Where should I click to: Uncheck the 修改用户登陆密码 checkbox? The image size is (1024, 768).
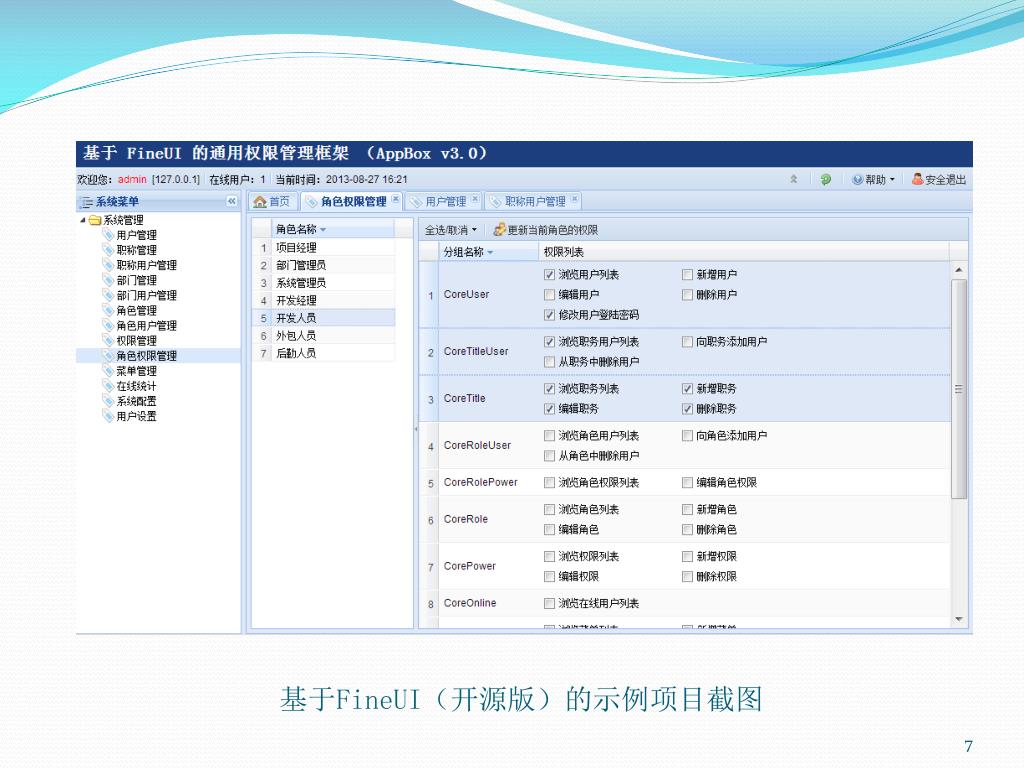(549, 315)
